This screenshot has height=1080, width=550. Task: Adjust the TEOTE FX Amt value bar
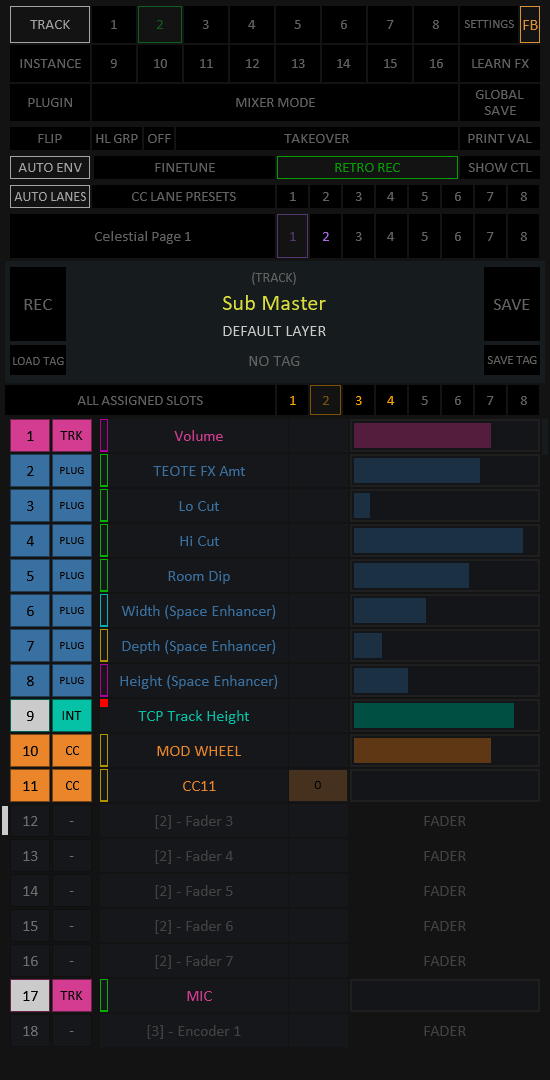pyautogui.click(x=445, y=471)
